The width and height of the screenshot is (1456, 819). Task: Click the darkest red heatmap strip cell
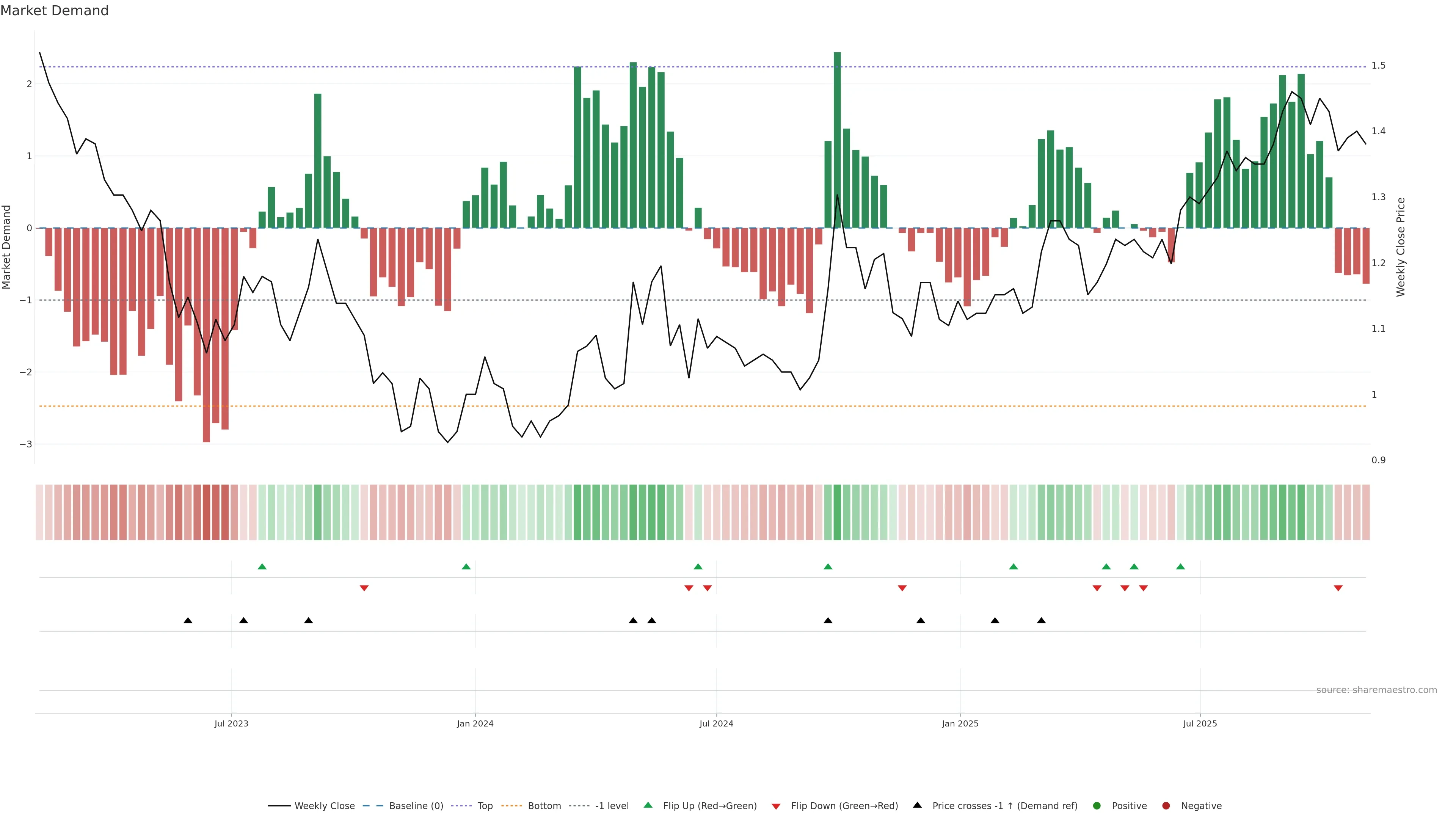pos(206,512)
